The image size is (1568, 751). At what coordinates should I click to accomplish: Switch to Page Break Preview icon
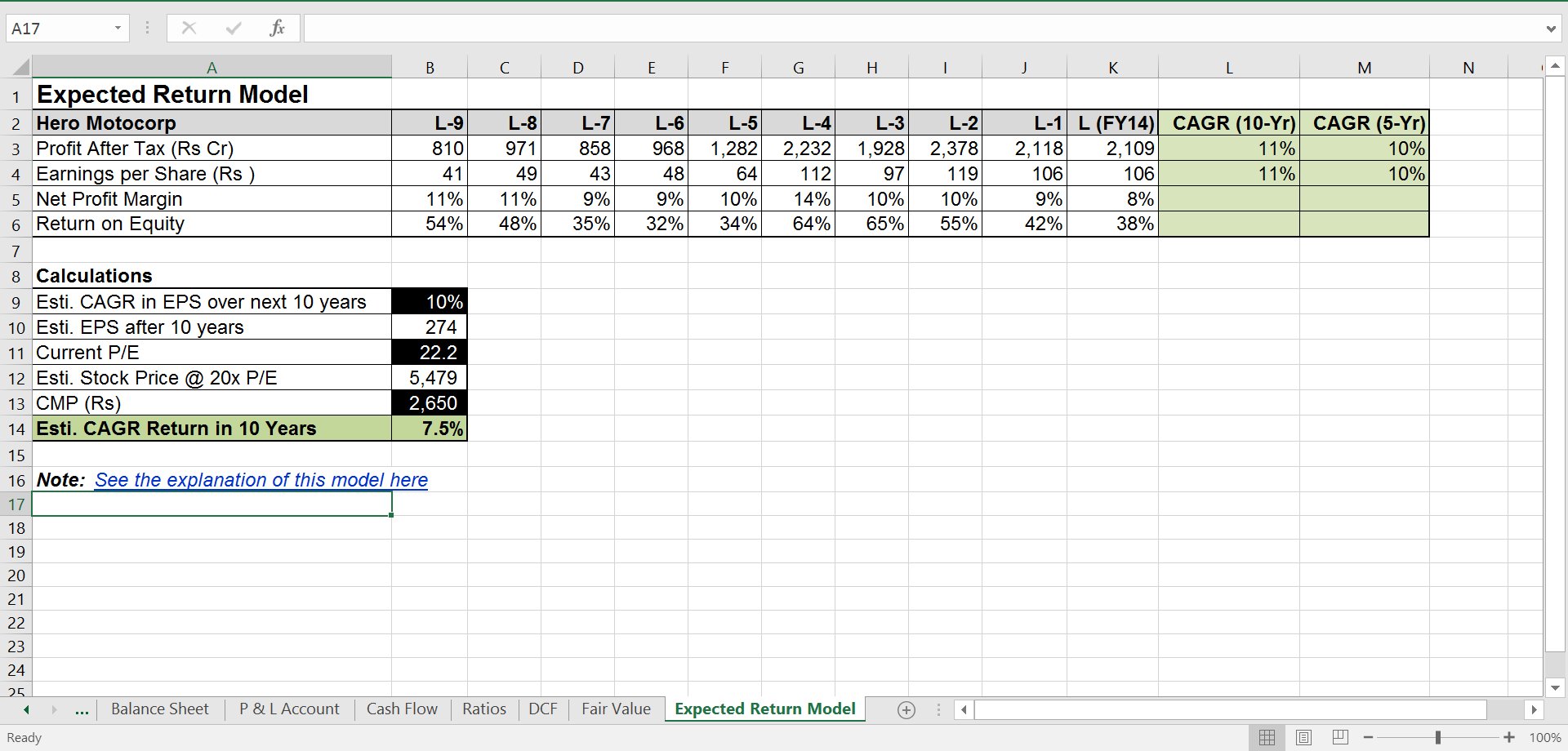1340,737
